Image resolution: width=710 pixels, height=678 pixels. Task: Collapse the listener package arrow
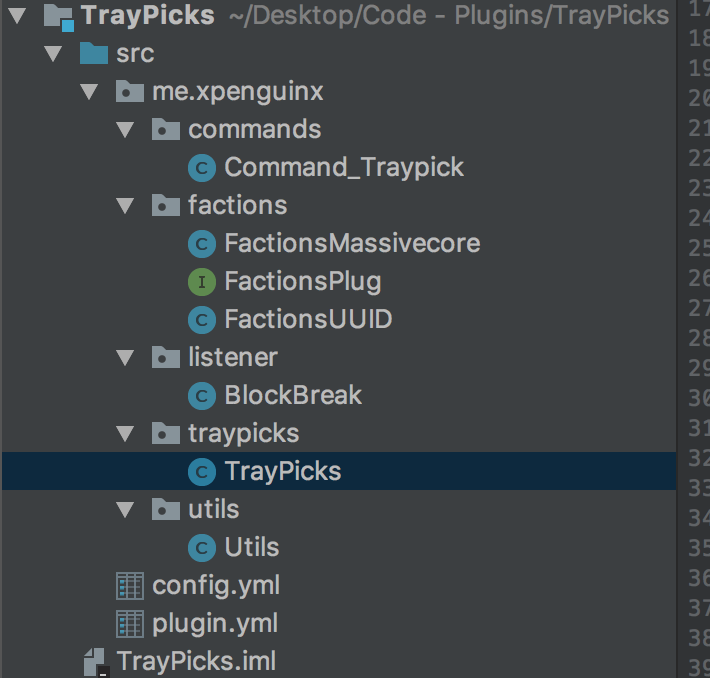(x=126, y=358)
